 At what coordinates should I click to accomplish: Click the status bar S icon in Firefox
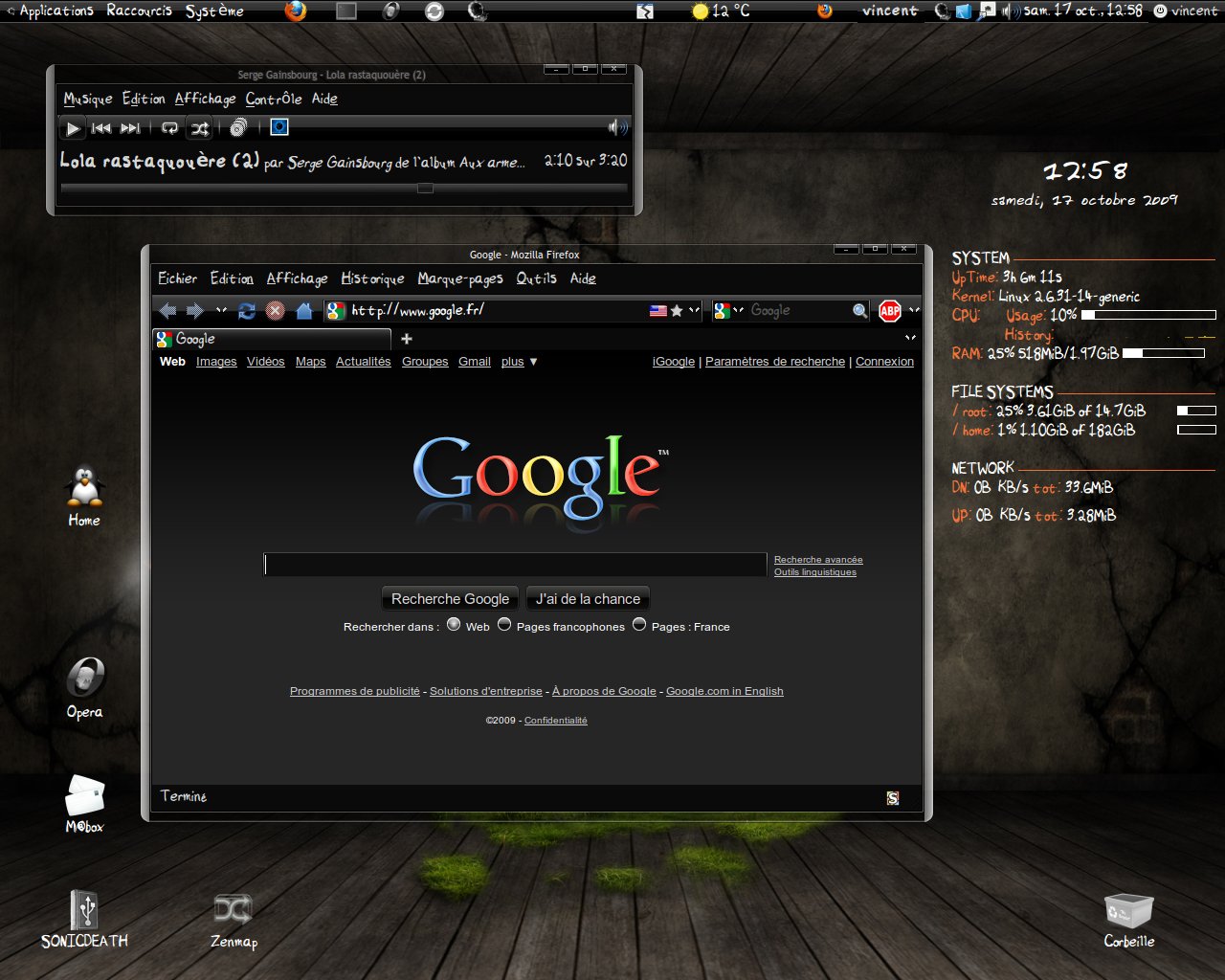tap(893, 798)
